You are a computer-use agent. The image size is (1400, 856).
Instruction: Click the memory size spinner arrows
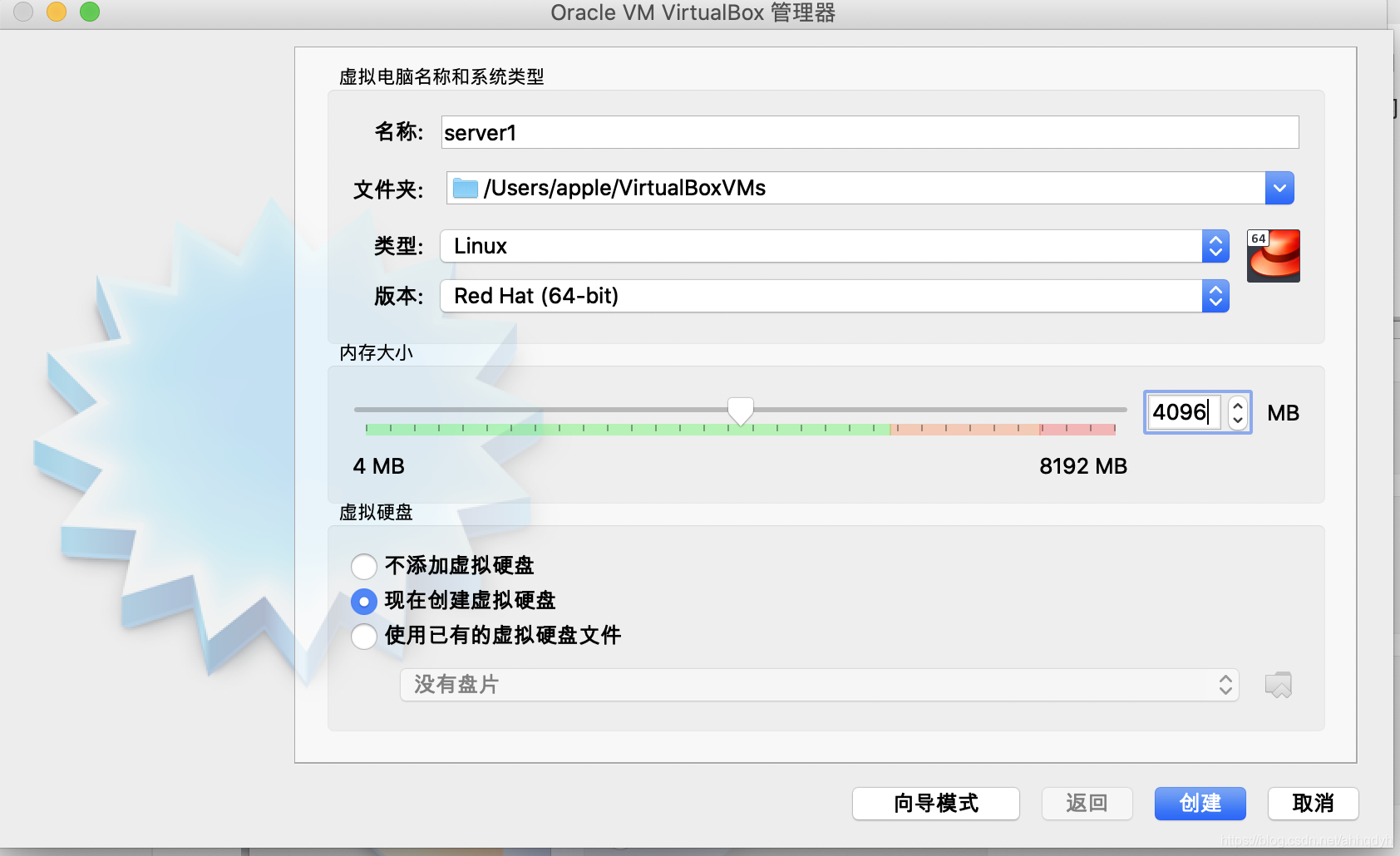[x=1238, y=412]
